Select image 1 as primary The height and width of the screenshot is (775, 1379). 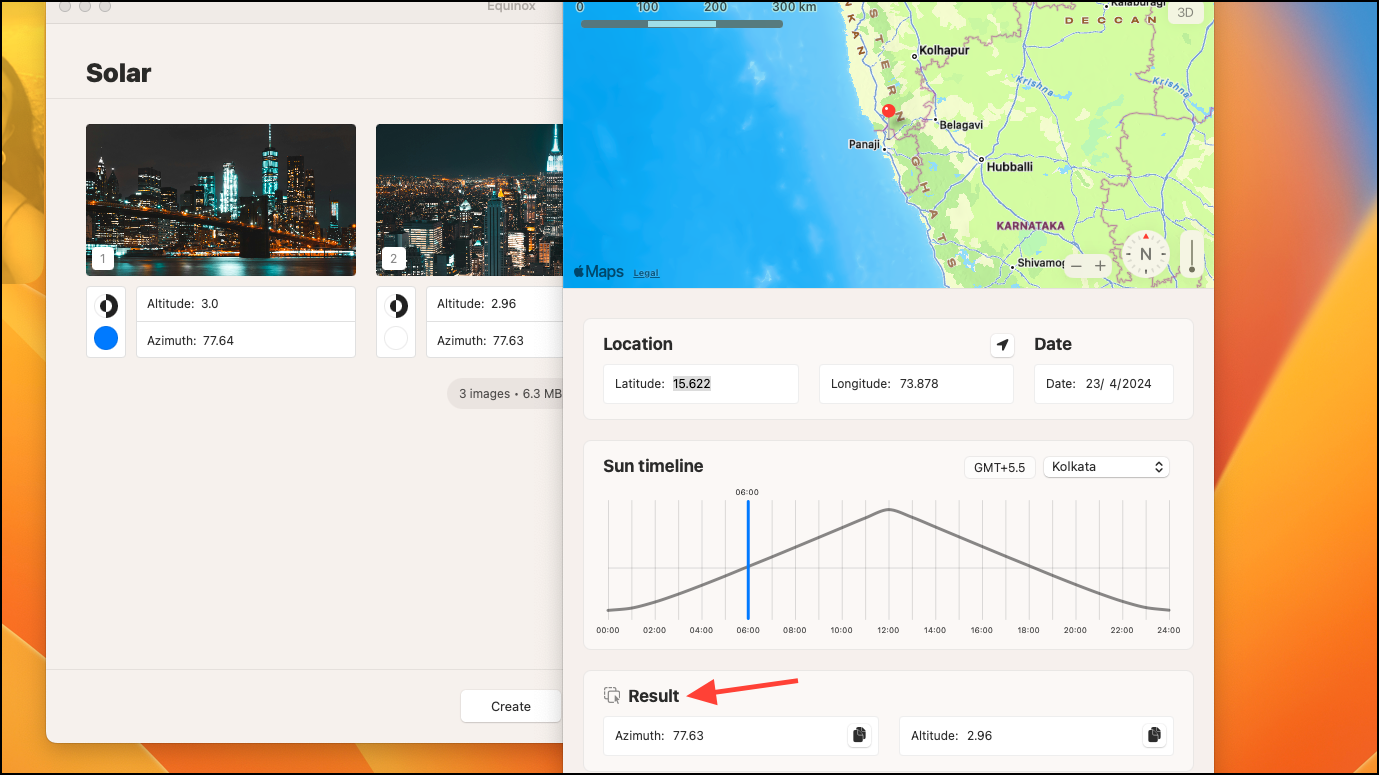pos(106,339)
